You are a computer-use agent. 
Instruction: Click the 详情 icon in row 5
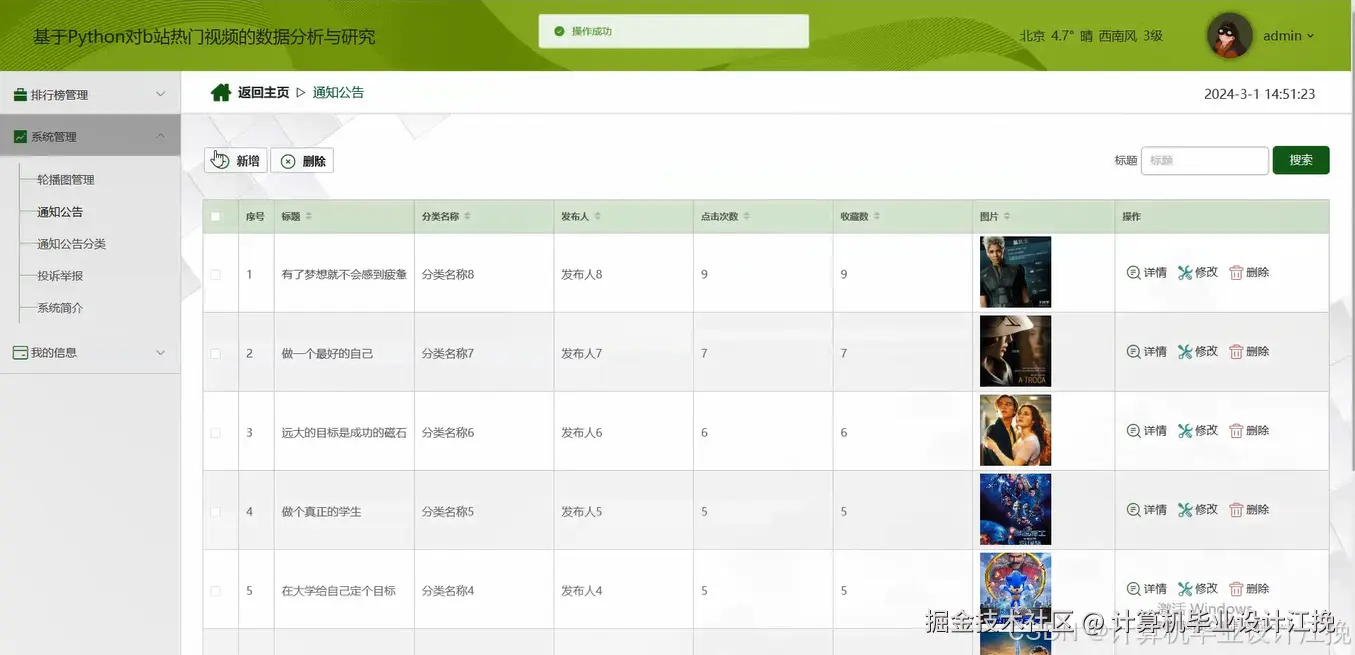[1133, 589]
